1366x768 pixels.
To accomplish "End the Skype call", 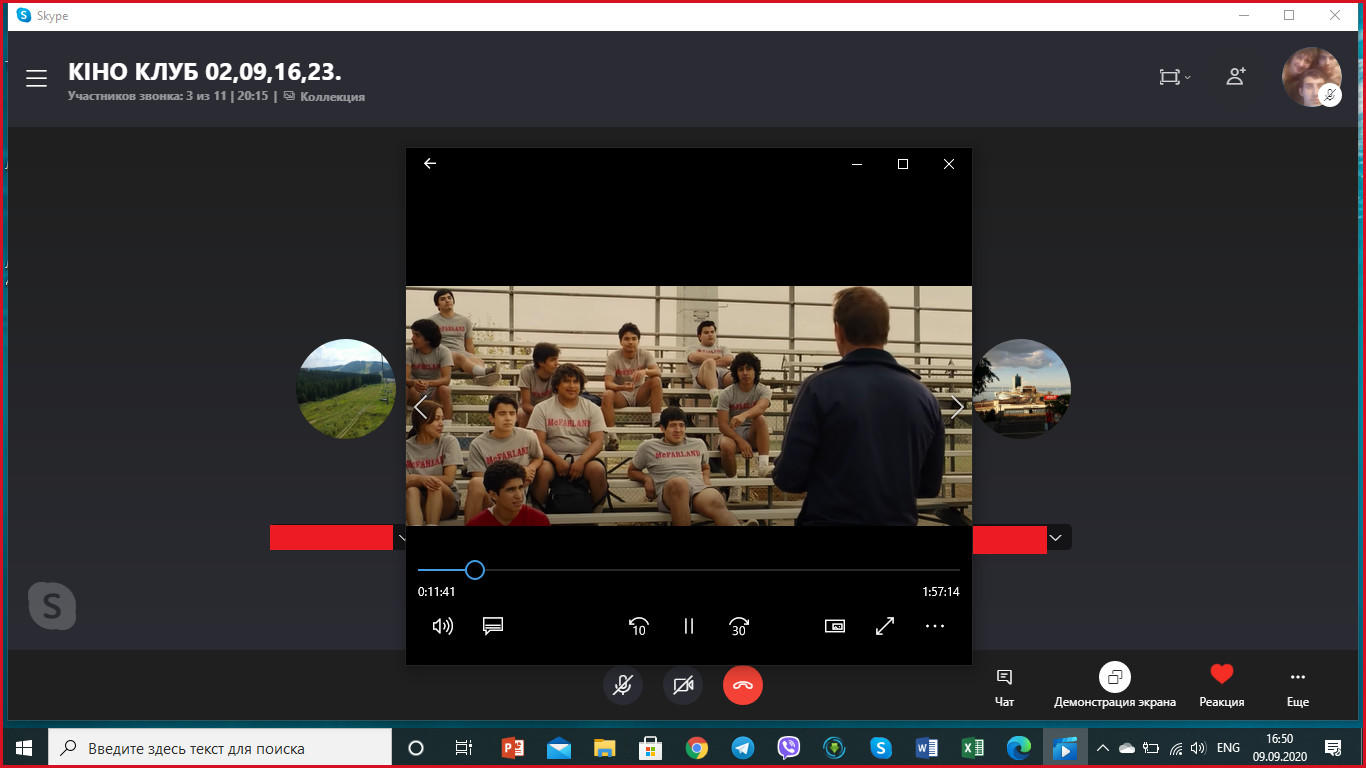I will coord(743,685).
